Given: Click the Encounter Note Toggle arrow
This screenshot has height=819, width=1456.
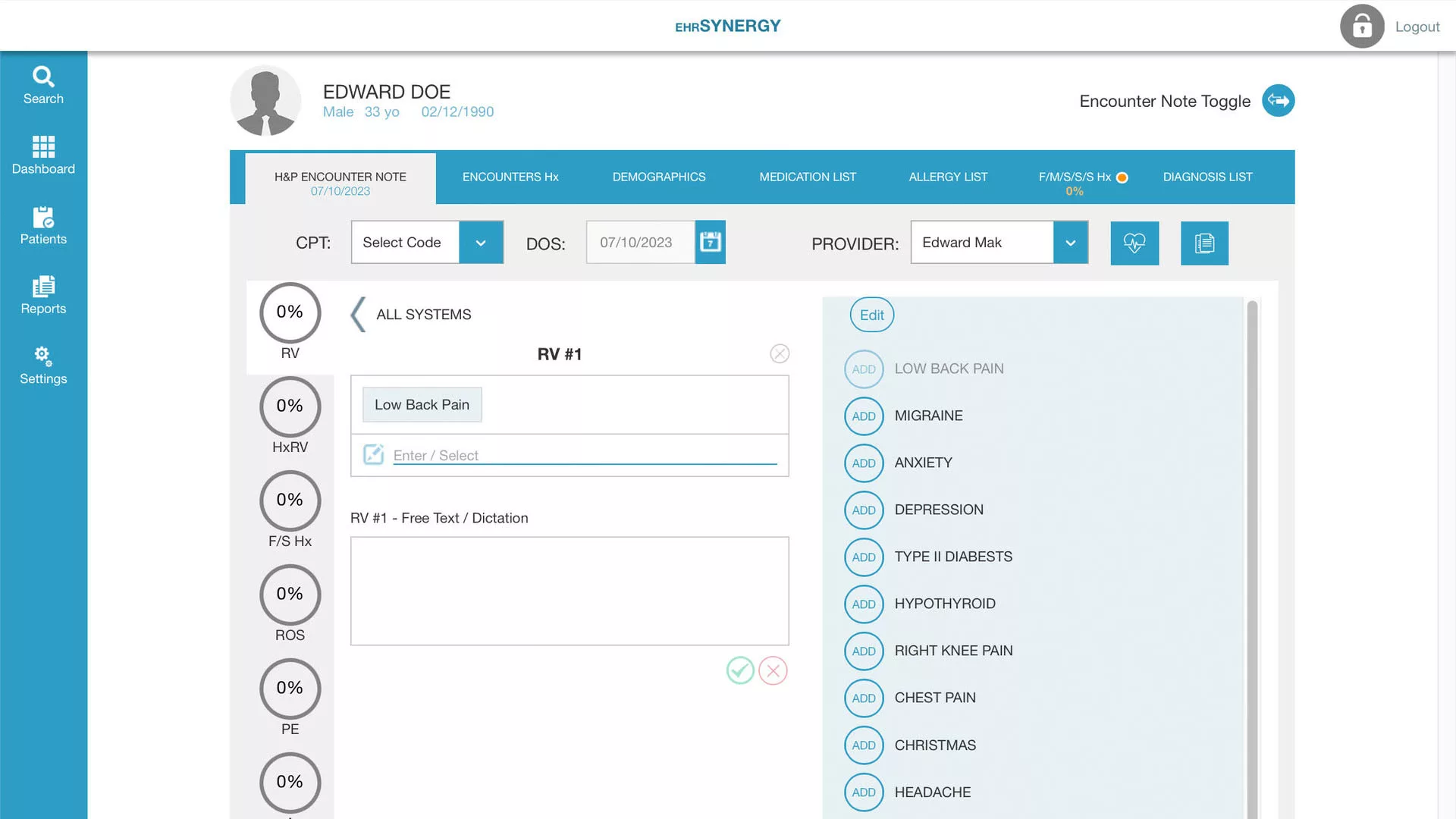Looking at the screenshot, I should tap(1278, 101).
